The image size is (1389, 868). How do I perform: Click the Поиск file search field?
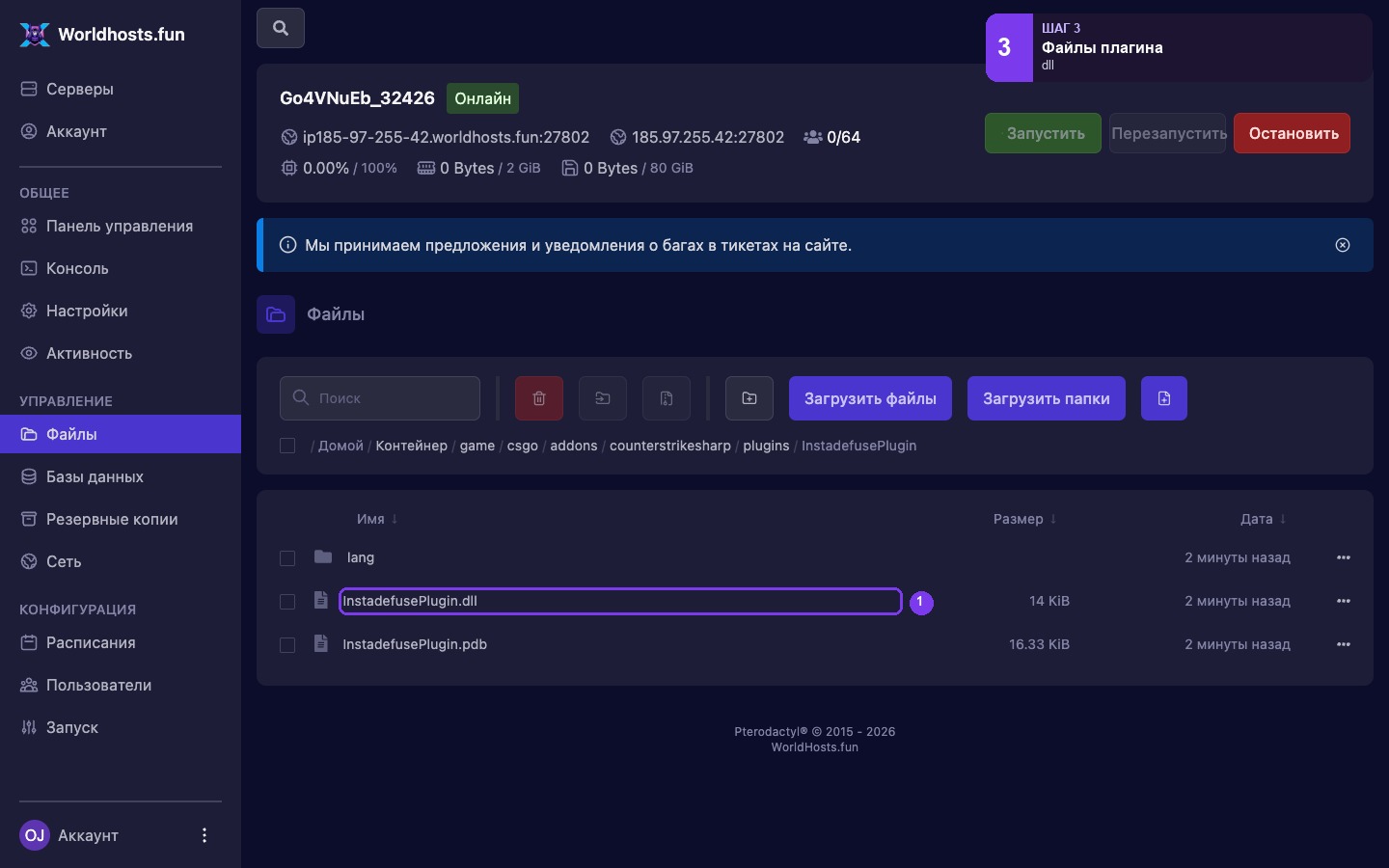[x=380, y=398]
